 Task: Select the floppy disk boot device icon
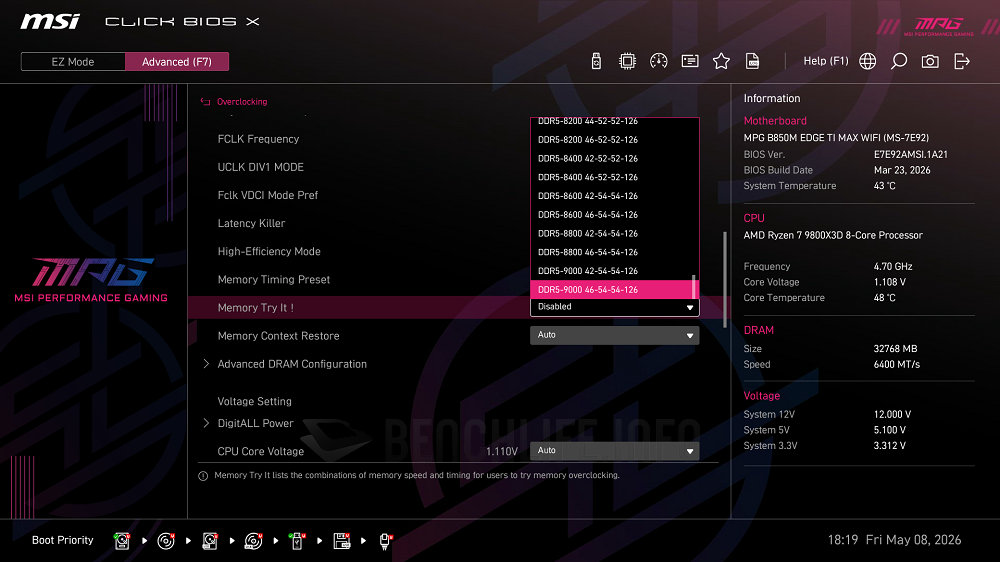pos(342,541)
